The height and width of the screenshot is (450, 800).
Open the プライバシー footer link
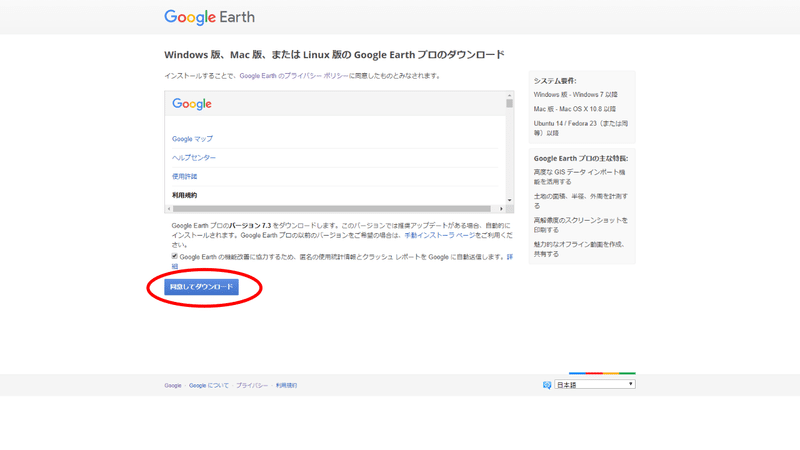[x=252, y=386]
